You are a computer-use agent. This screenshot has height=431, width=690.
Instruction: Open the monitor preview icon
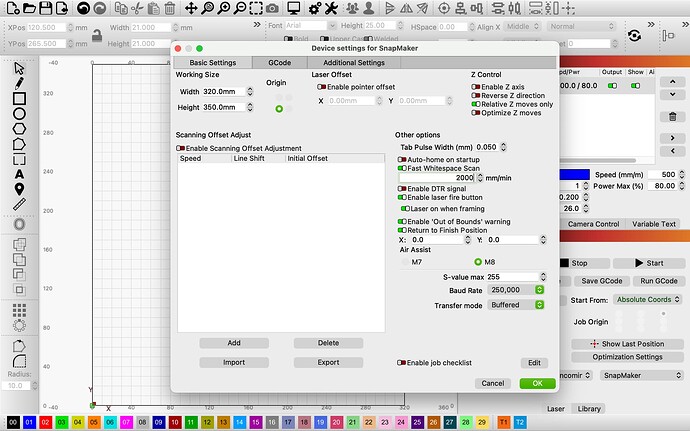coord(294,8)
